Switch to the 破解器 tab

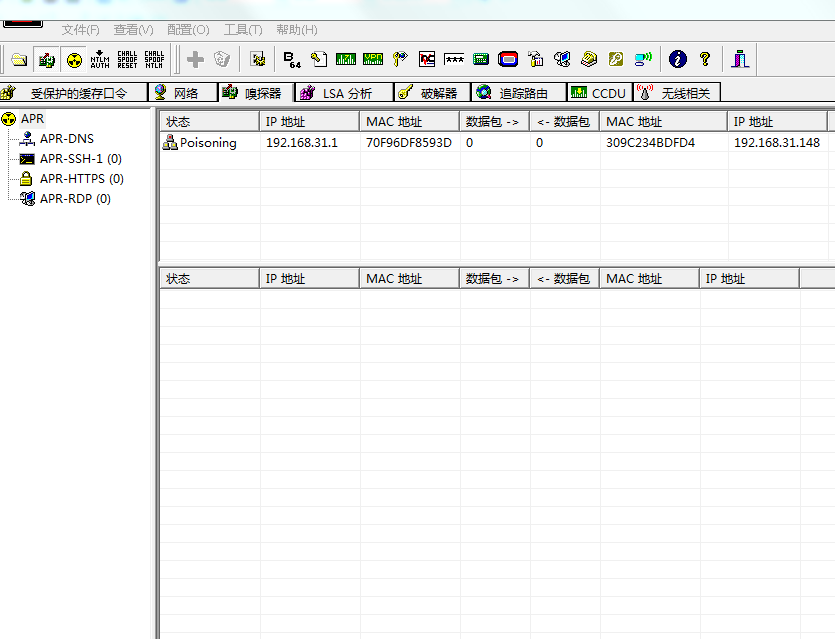pos(432,93)
